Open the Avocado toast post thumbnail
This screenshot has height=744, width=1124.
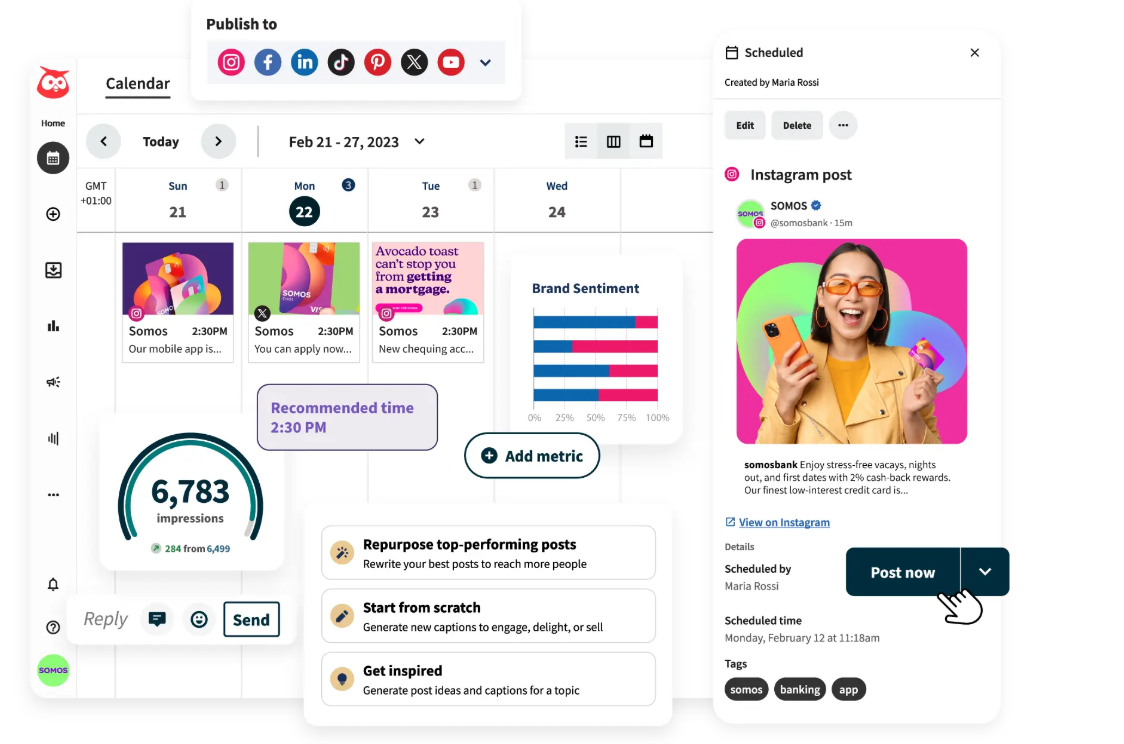click(427, 279)
